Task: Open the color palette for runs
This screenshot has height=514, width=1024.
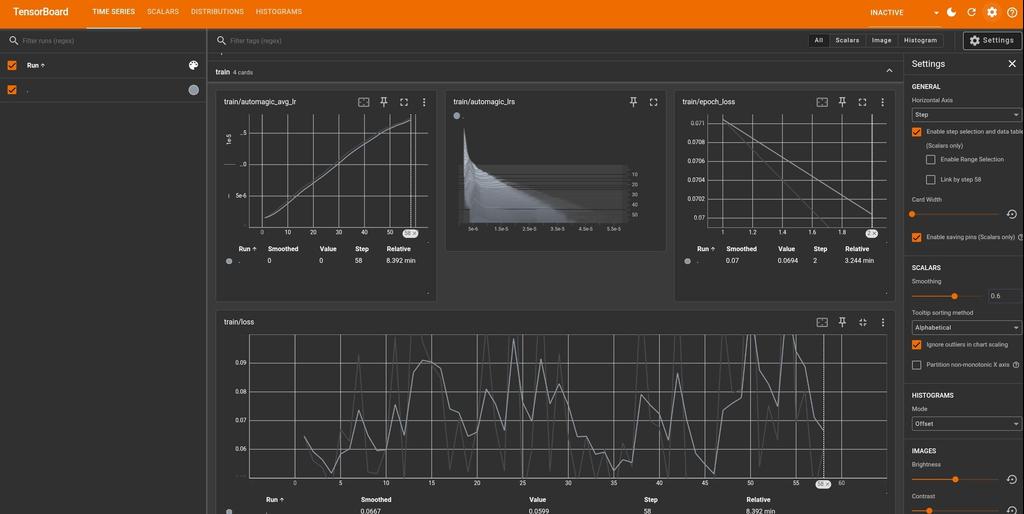Action: (x=193, y=65)
